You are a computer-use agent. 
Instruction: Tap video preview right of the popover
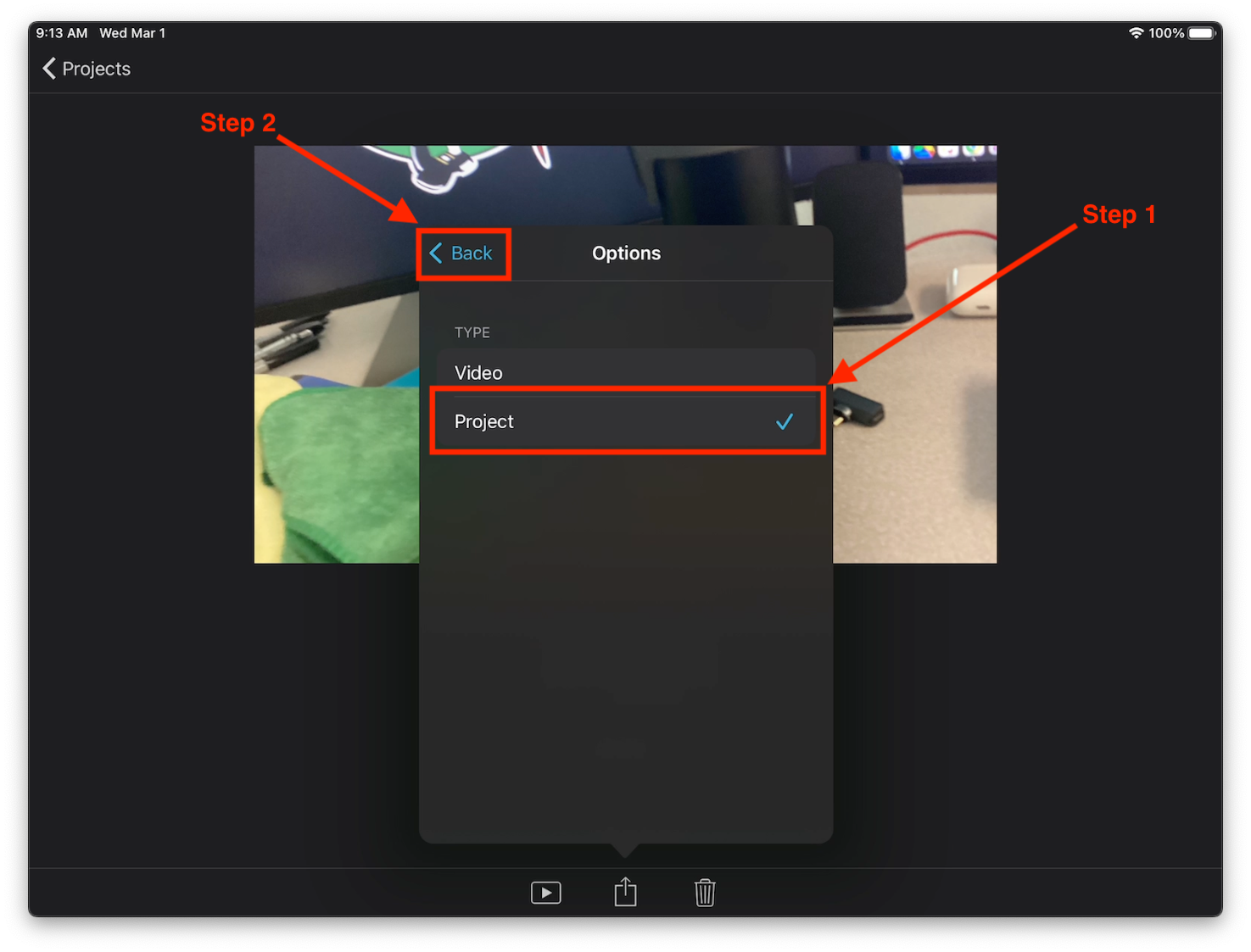(914, 475)
